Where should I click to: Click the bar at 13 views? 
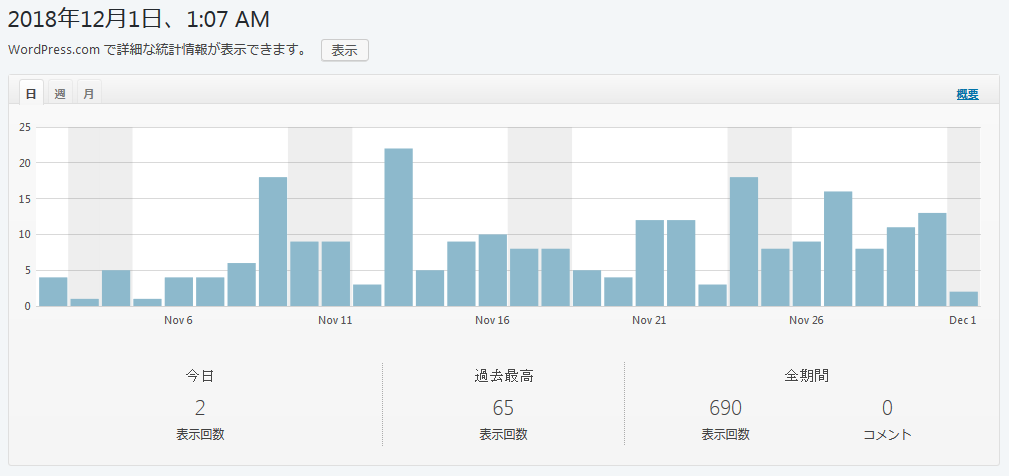[x=932, y=259]
